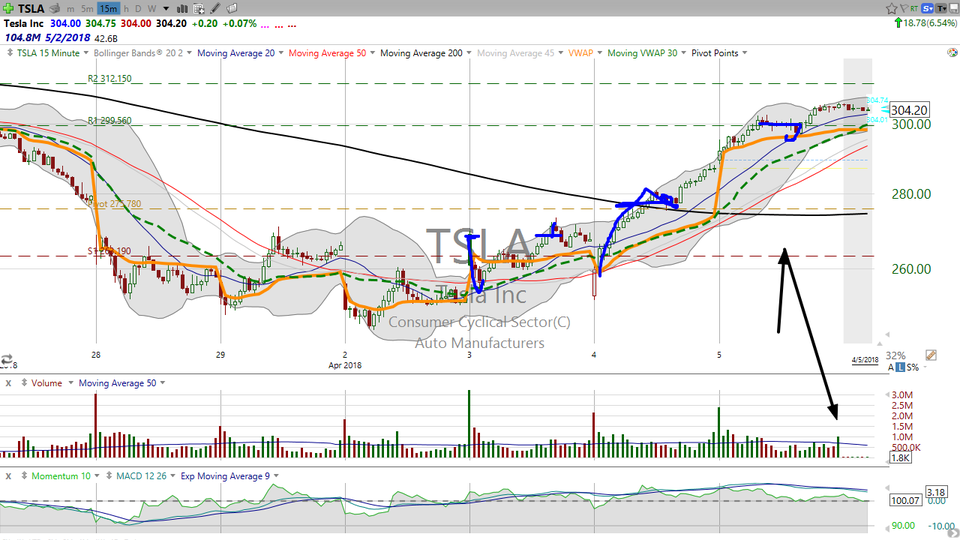Open the notes icon next to the pencil
The image size is (960, 540).
[x=232, y=9]
